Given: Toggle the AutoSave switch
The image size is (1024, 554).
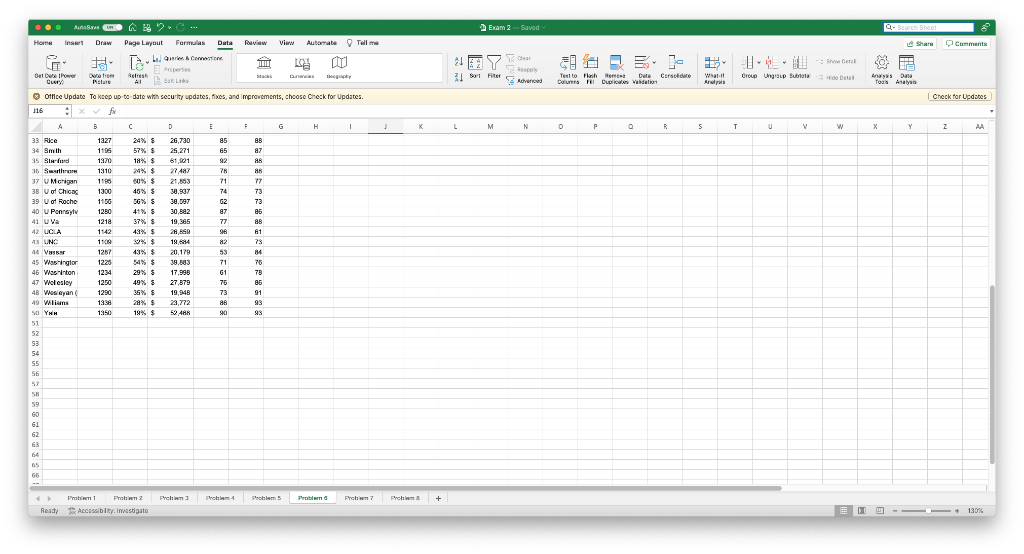Looking at the screenshot, I should click(112, 27).
